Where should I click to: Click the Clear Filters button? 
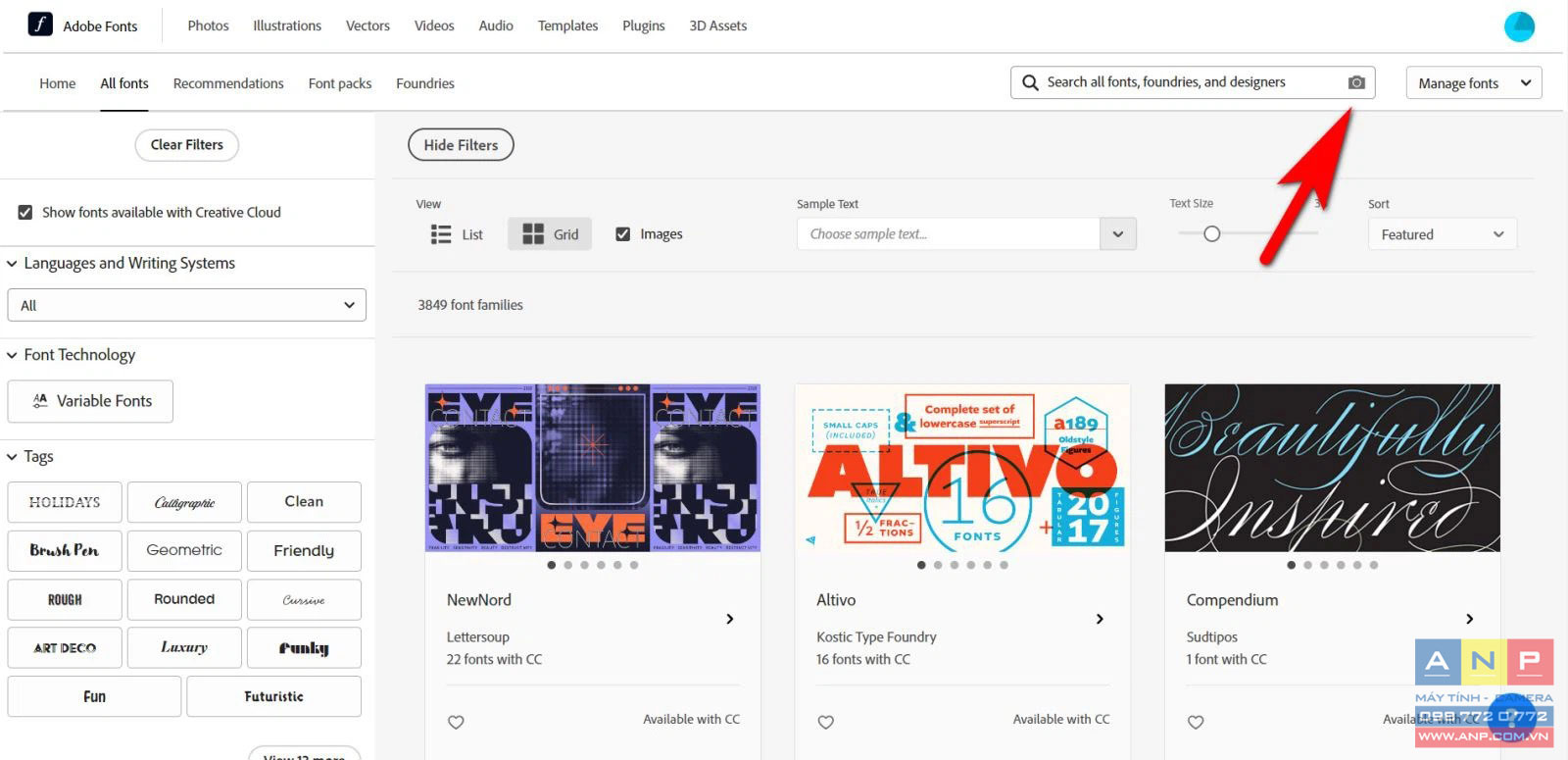point(187,145)
